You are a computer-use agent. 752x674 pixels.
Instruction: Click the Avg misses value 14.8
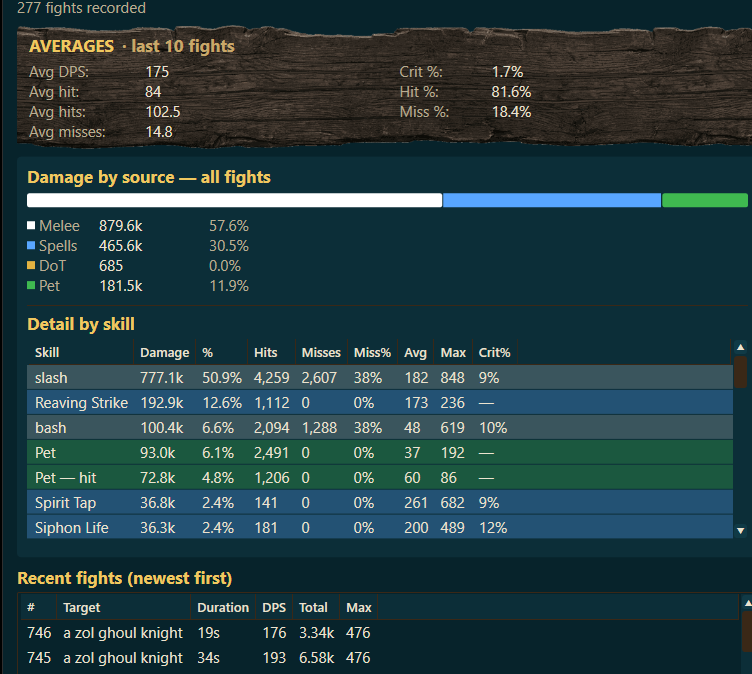point(159,132)
